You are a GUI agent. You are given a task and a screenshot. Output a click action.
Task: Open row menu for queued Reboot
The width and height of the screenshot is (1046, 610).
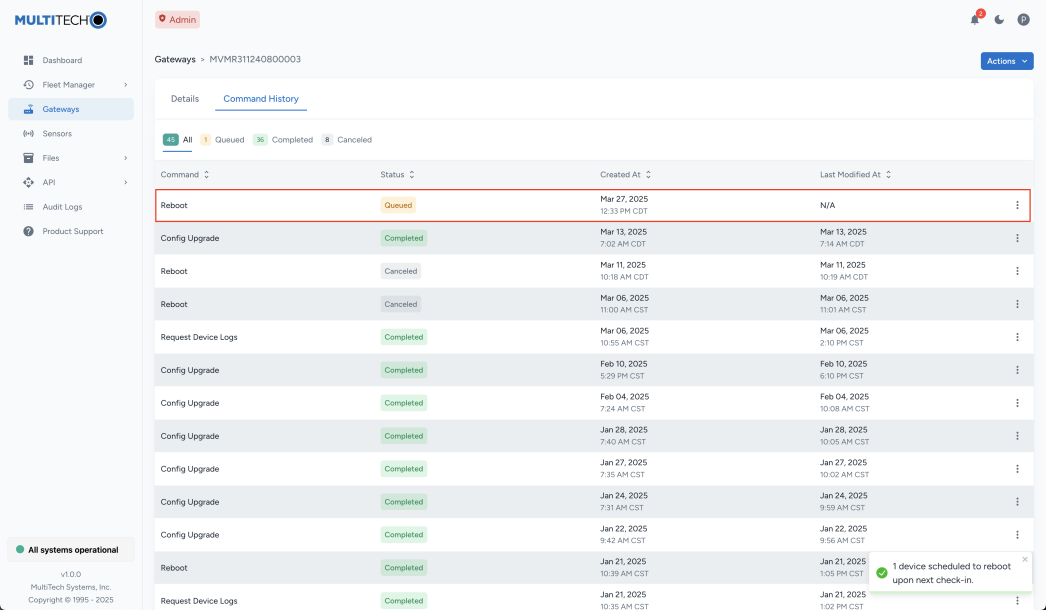(1017, 205)
